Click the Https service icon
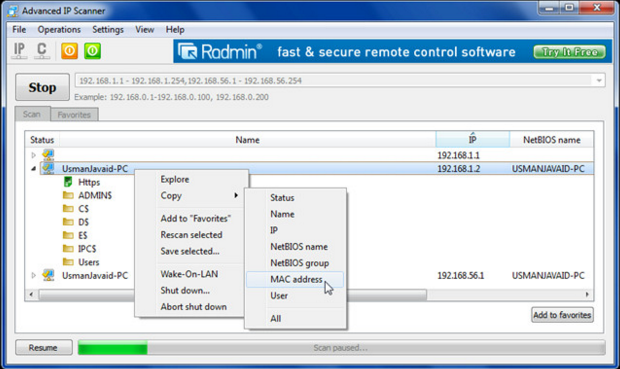 (68, 182)
